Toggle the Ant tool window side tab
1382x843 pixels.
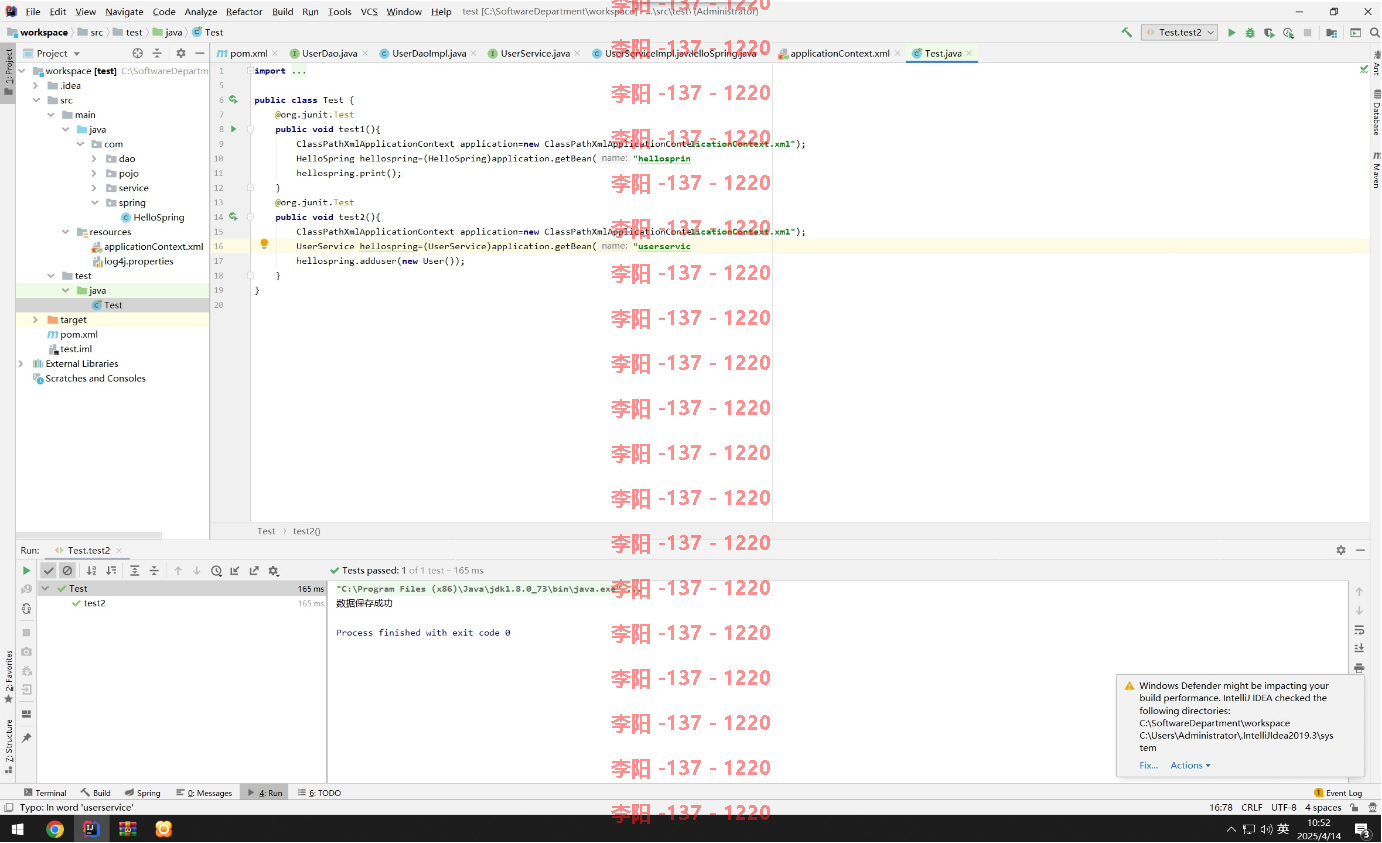(x=1376, y=64)
